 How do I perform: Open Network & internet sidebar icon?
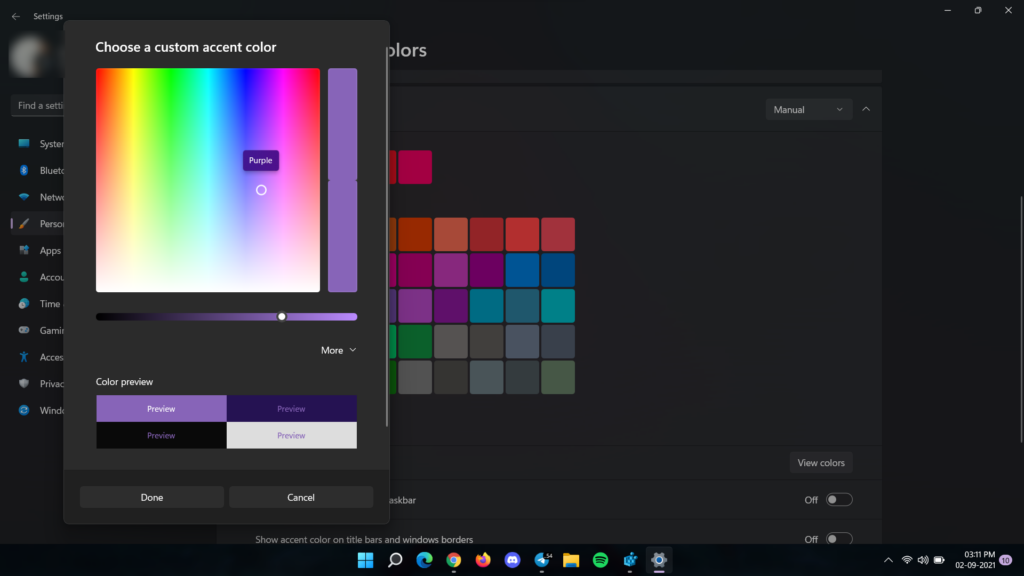point(24,197)
